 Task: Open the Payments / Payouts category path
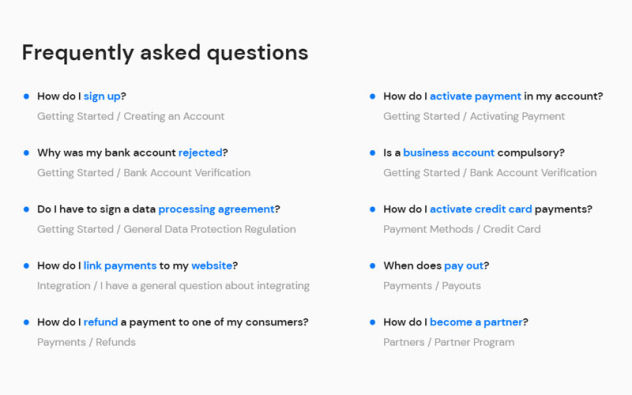pos(432,285)
